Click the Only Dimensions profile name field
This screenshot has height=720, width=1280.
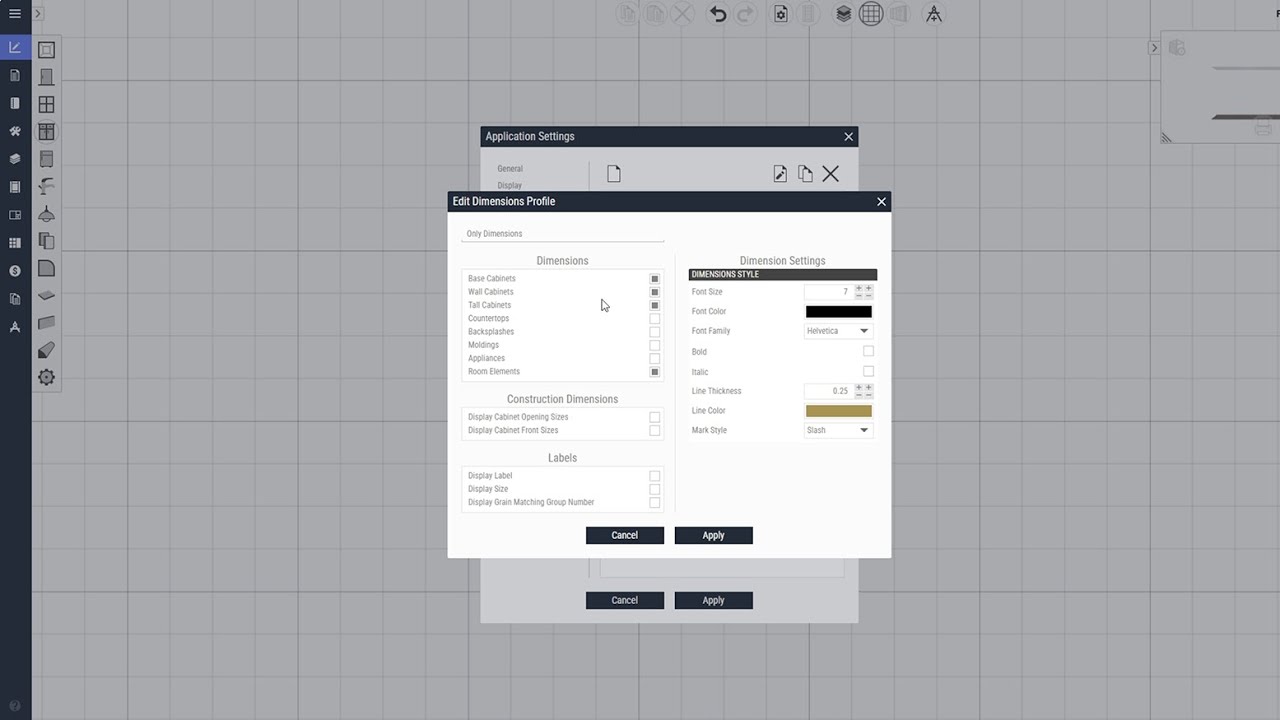[x=563, y=234]
